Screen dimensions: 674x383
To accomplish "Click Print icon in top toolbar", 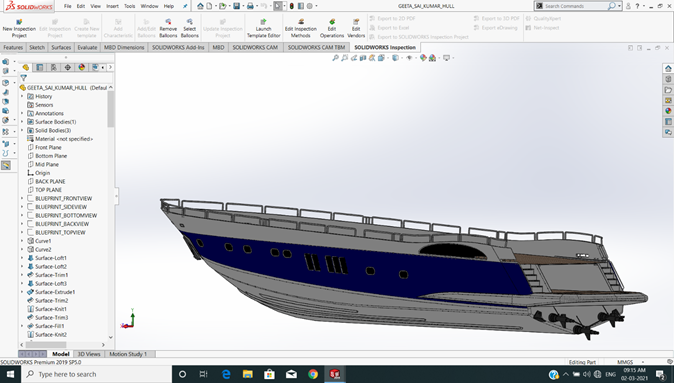I will pos(250,6).
